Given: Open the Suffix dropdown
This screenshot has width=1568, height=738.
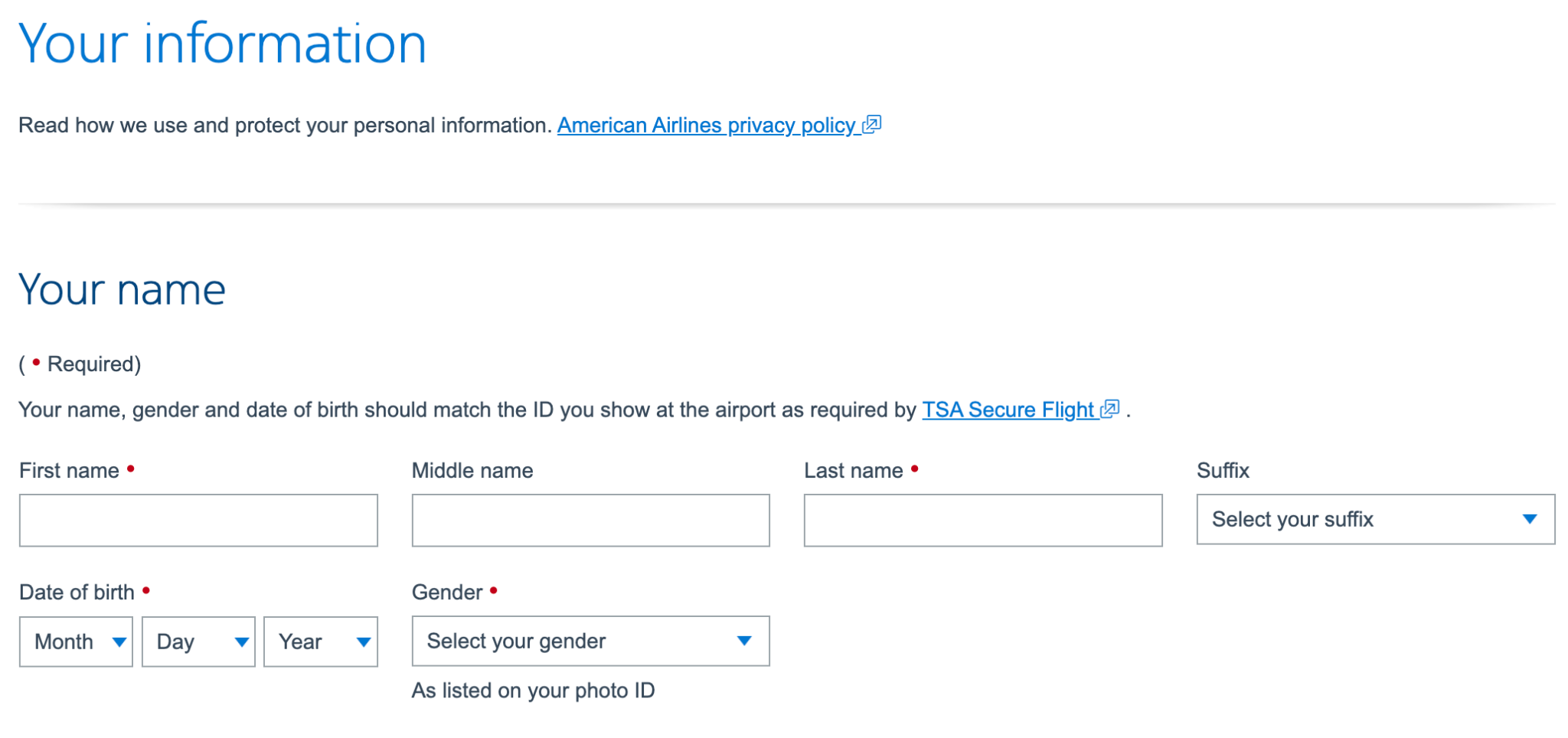Looking at the screenshot, I should click(1374, 520).
